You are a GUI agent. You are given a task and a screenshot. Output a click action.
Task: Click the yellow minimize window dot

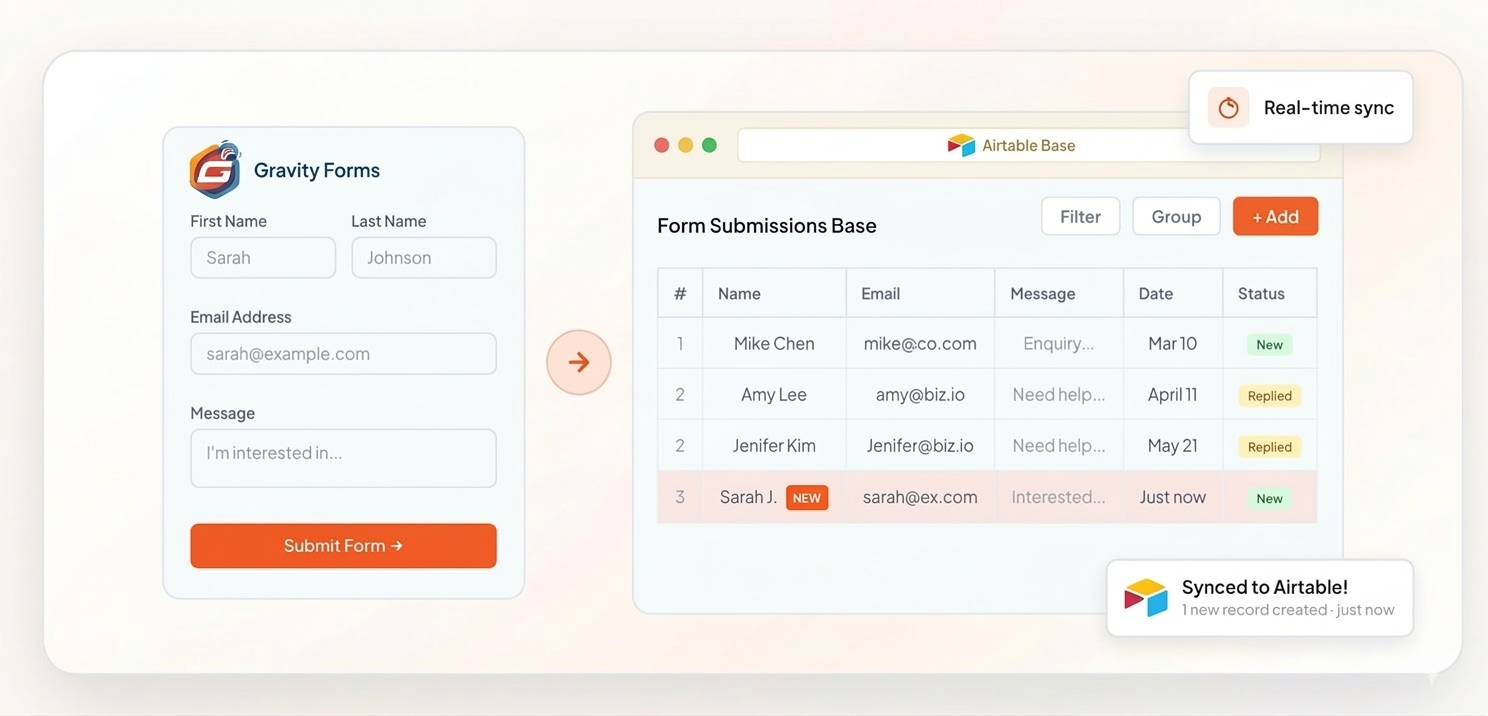pyautogui.click(x=685, y=145)
